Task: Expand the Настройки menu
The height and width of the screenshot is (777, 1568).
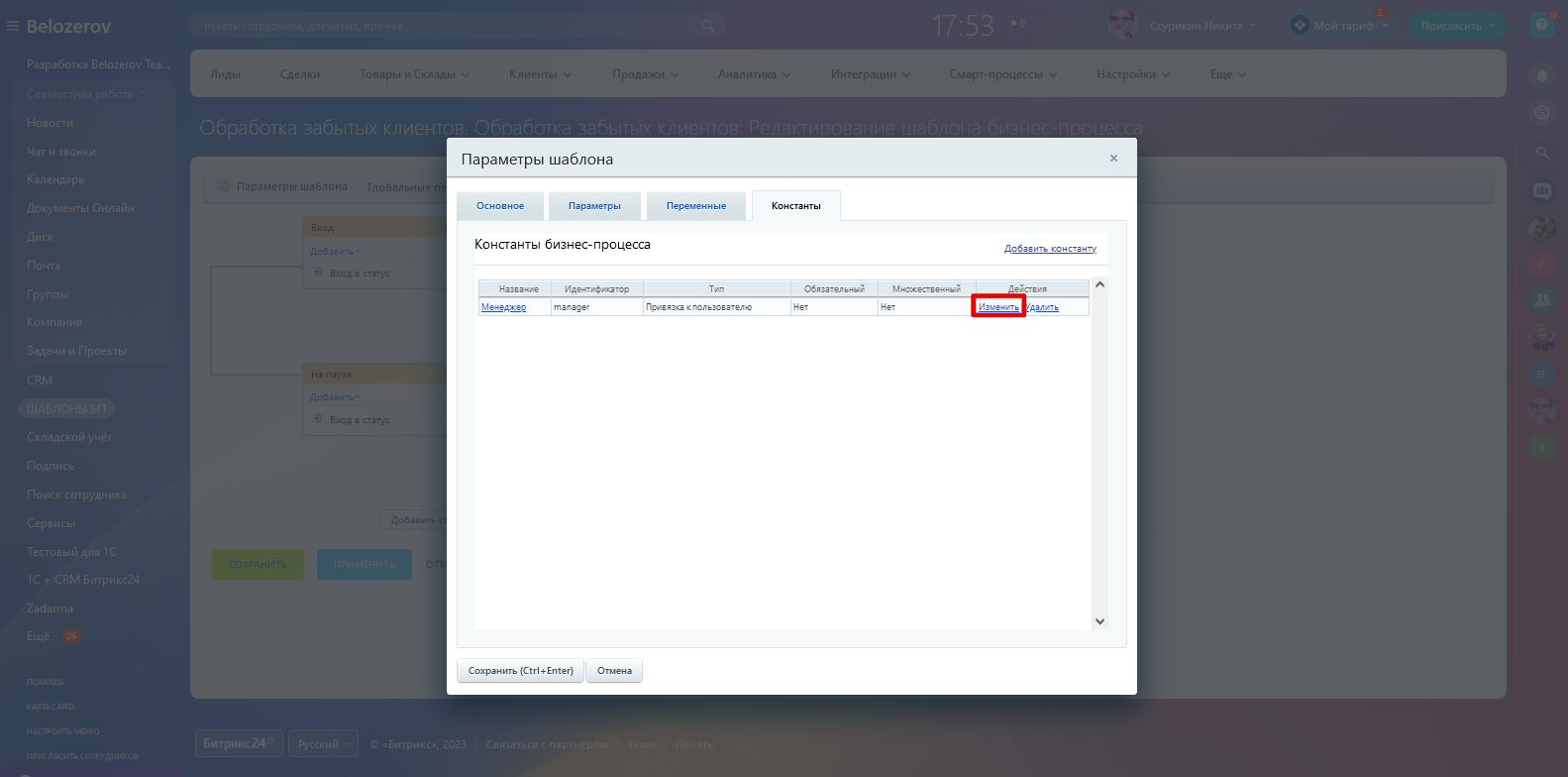Action: [x=1132, y=74]
